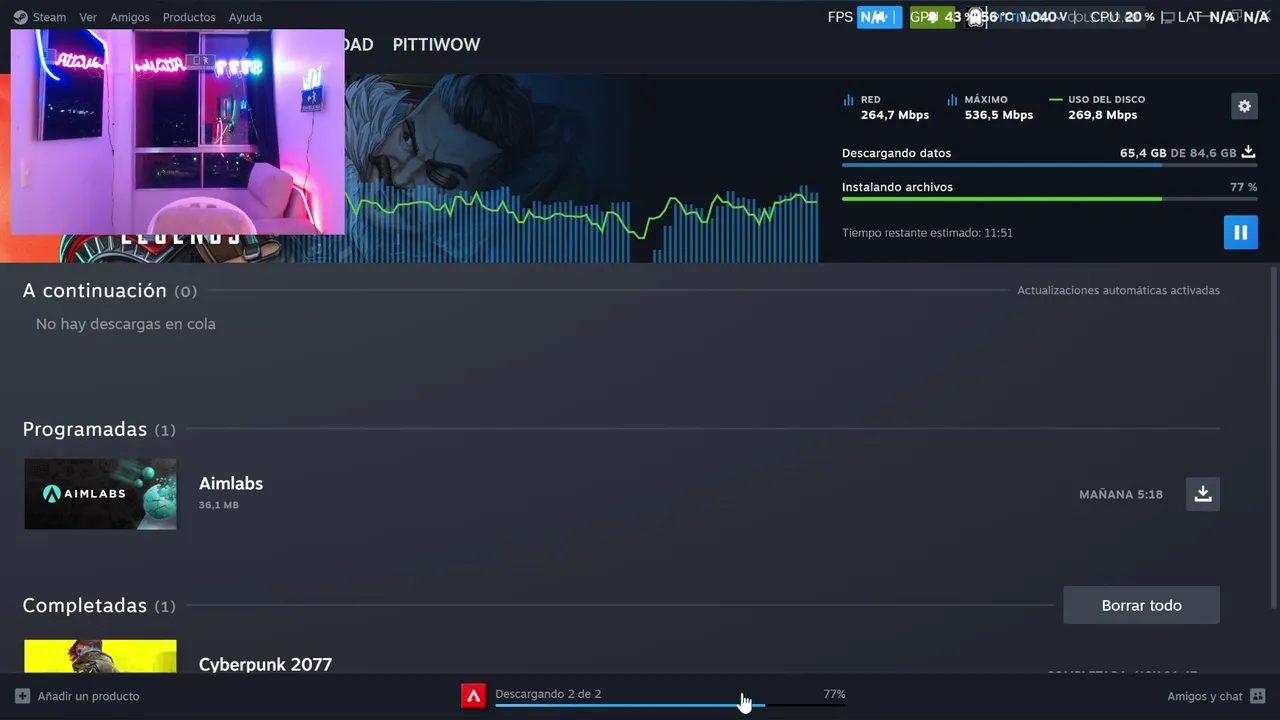
Task: Click the 'Completadas' section heading
Action: pos(85,606)
